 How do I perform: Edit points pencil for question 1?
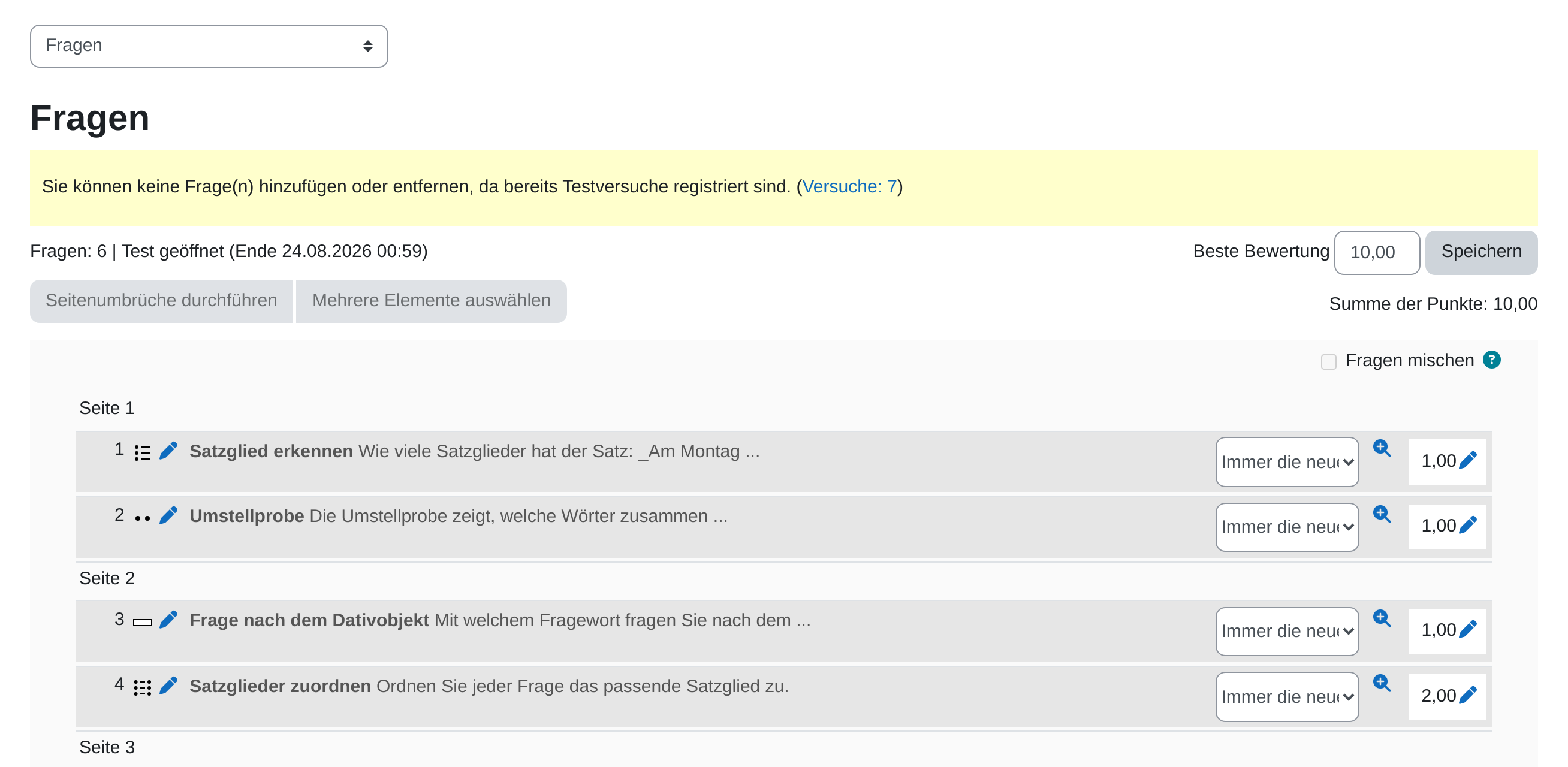pos(1467,460)
